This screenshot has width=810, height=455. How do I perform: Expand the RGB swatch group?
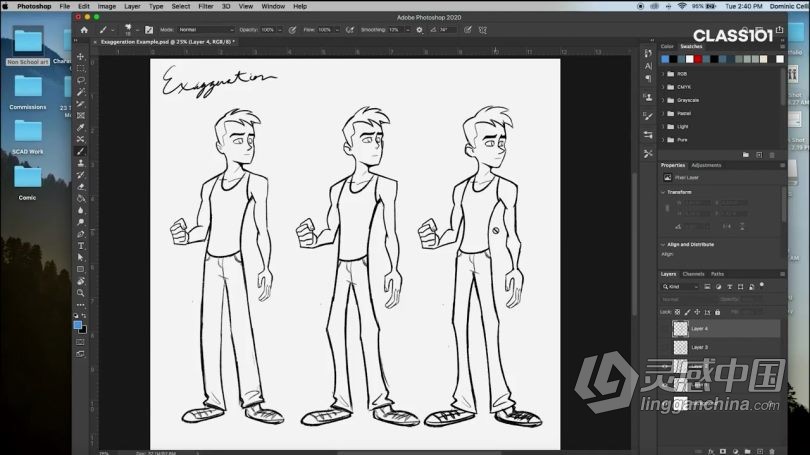pyautogui.click(x=663, y=74)
